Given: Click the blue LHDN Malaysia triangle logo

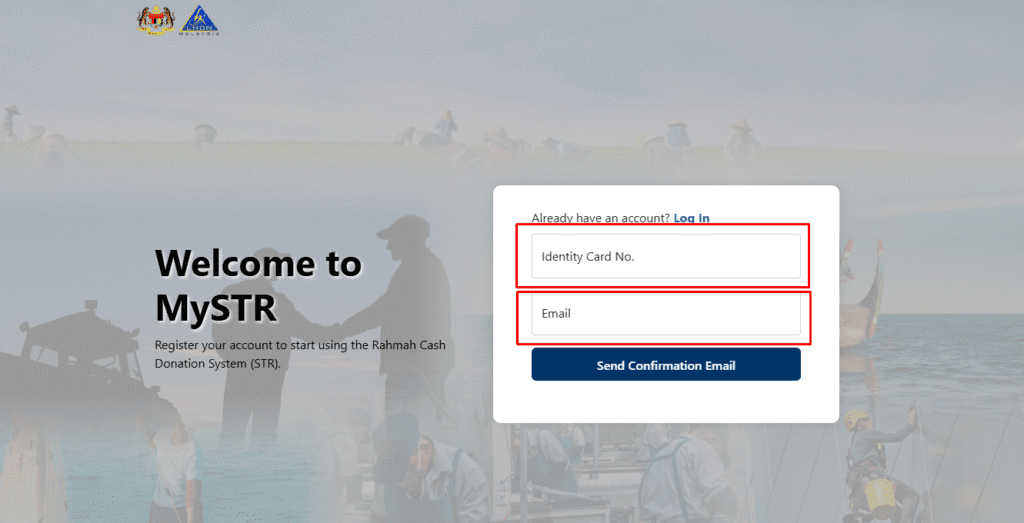Looking at the screenshot, I should coord(199,20).
